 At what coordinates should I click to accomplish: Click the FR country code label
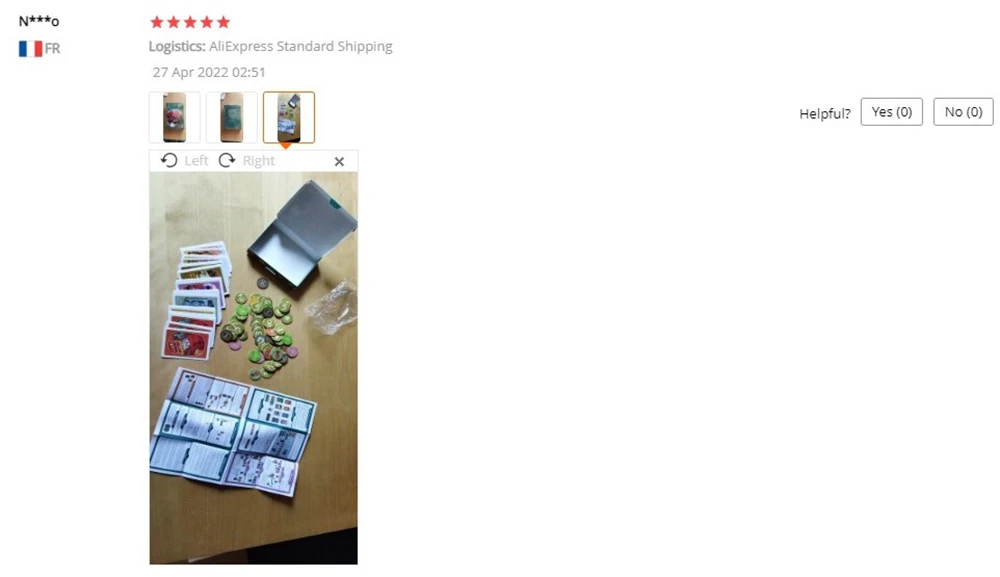52,48
